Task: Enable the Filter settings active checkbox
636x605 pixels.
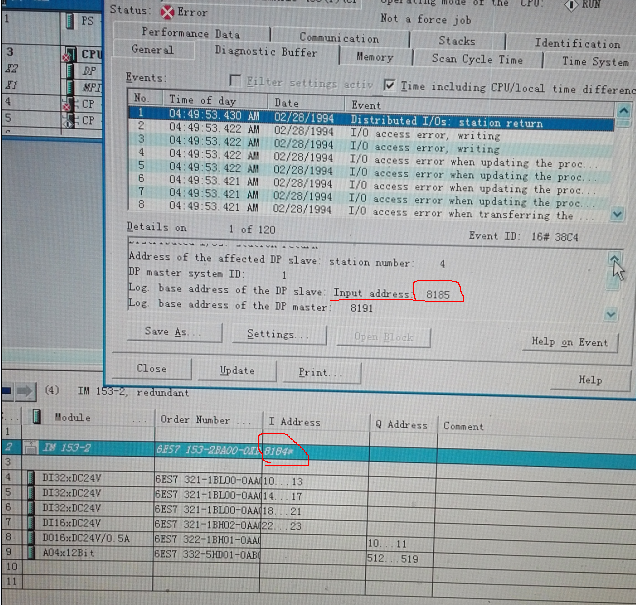Action: (x=235, y=80)
